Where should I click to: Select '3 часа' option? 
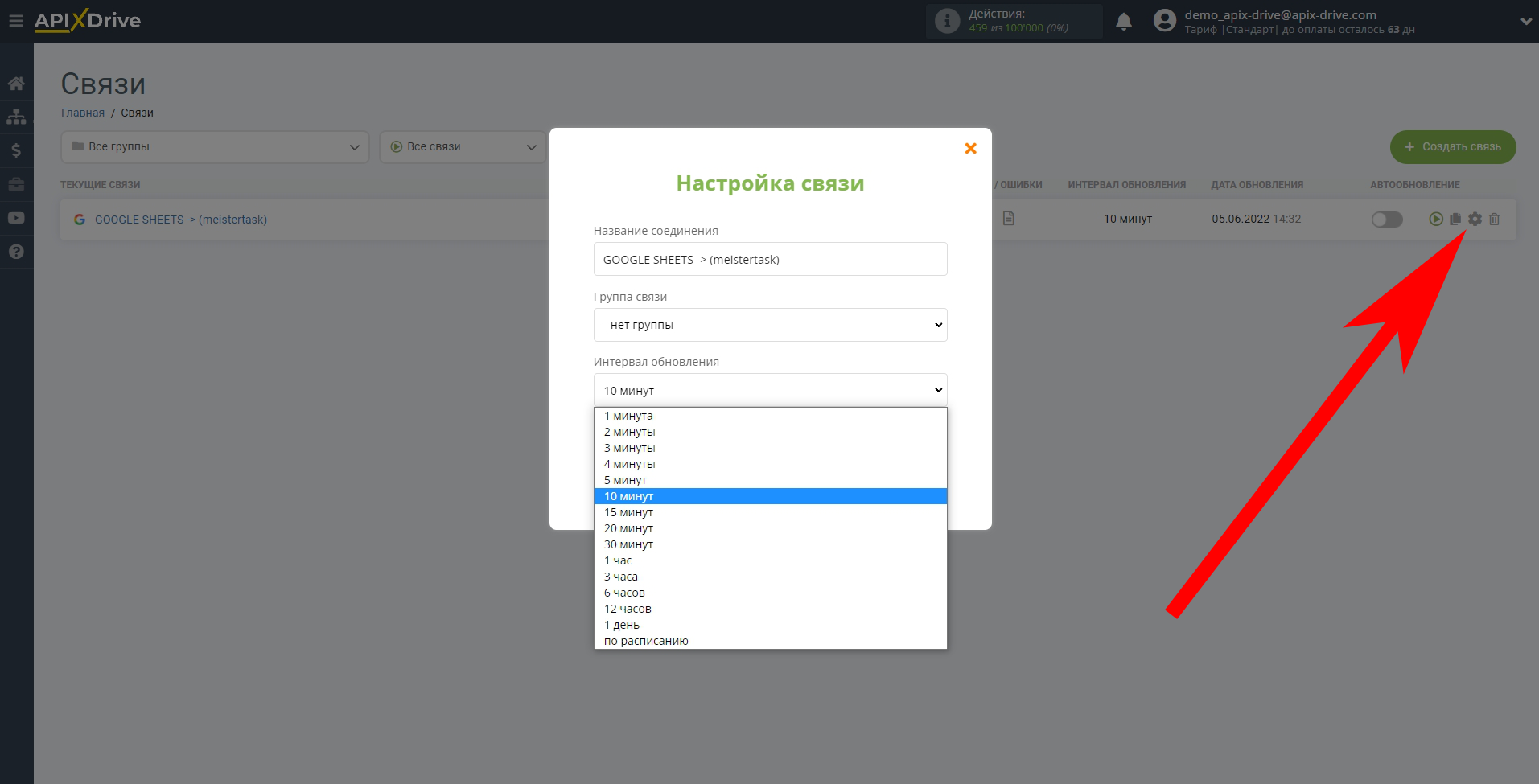coord(770,577)
